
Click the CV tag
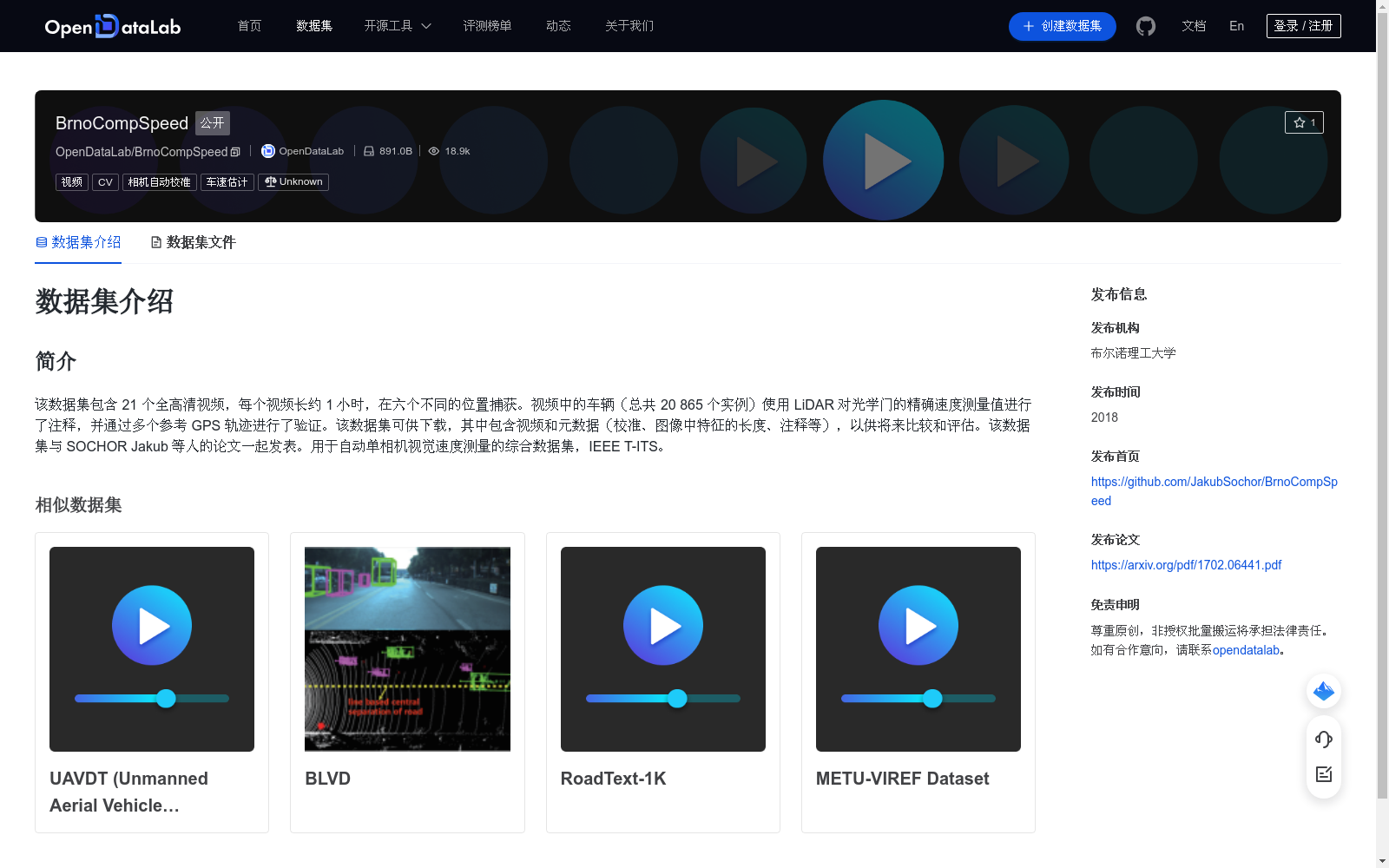coord(105,182)
